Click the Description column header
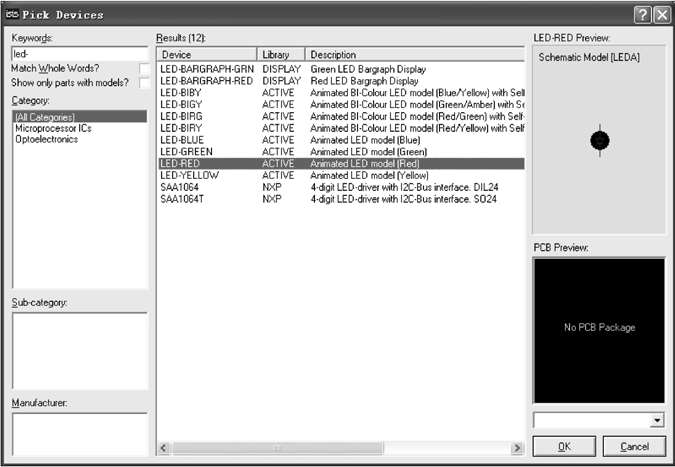This screenshot has width=675, height=467. pyautogui.click(x=415, y=54)
